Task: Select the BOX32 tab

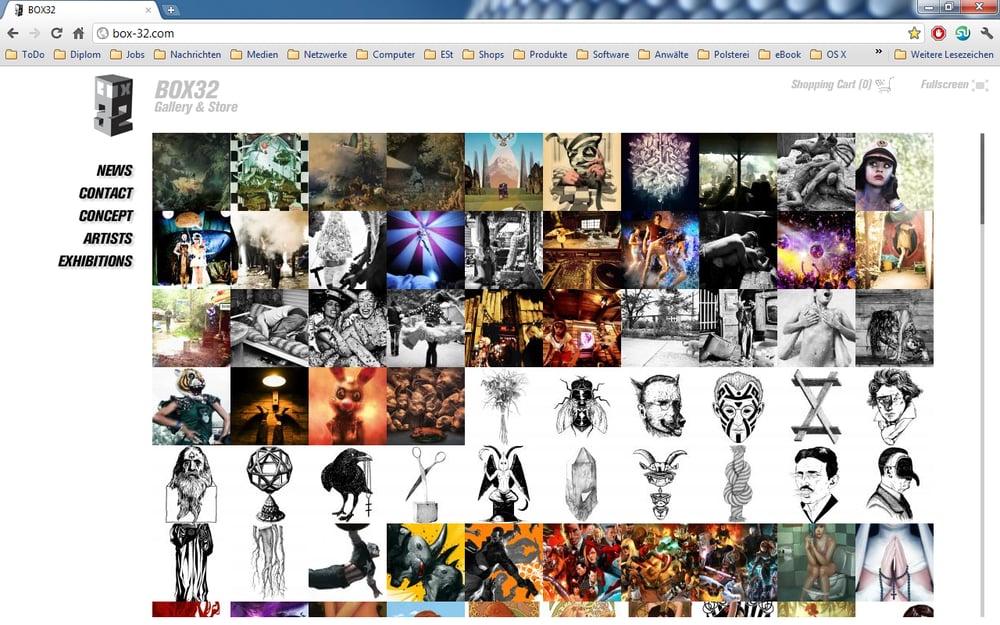Action: pyautogui.click(x=83, y=10)
